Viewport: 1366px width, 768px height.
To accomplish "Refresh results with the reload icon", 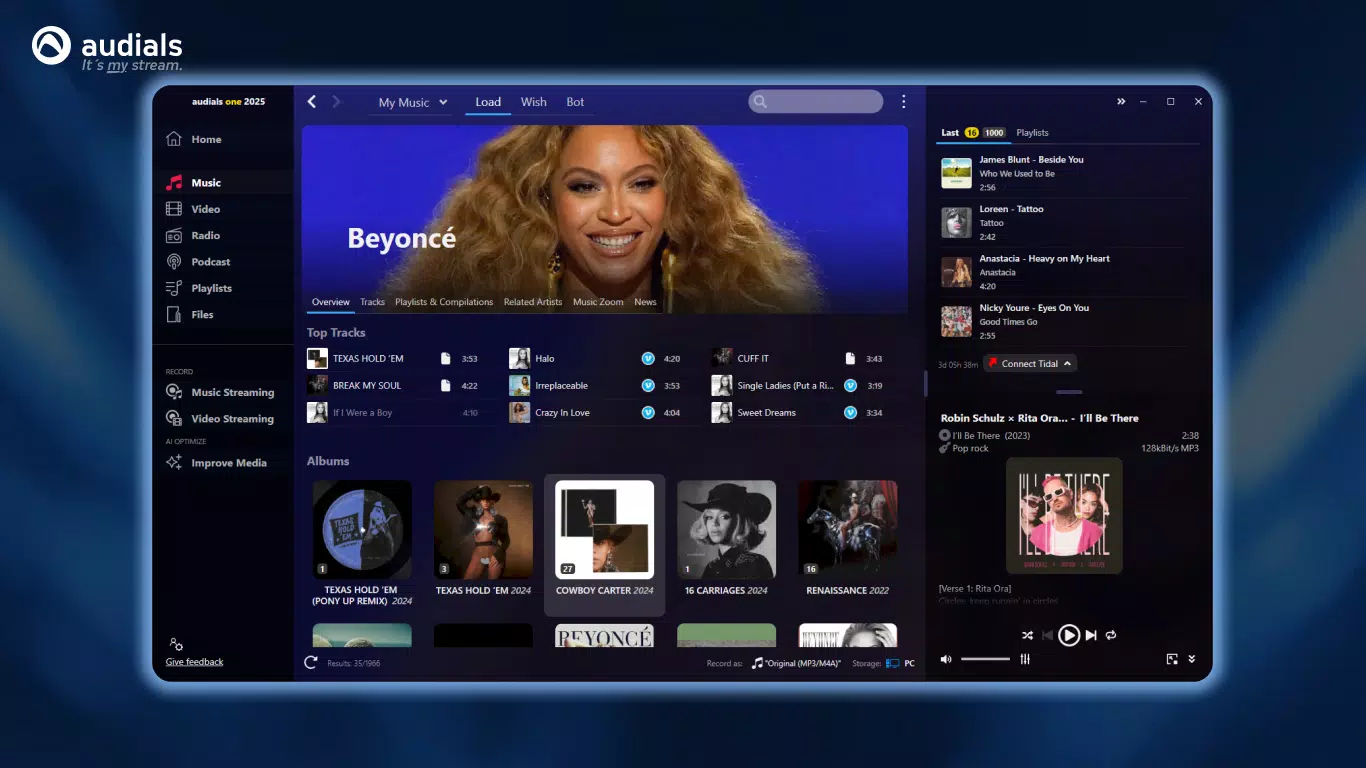I will (311, 662).
